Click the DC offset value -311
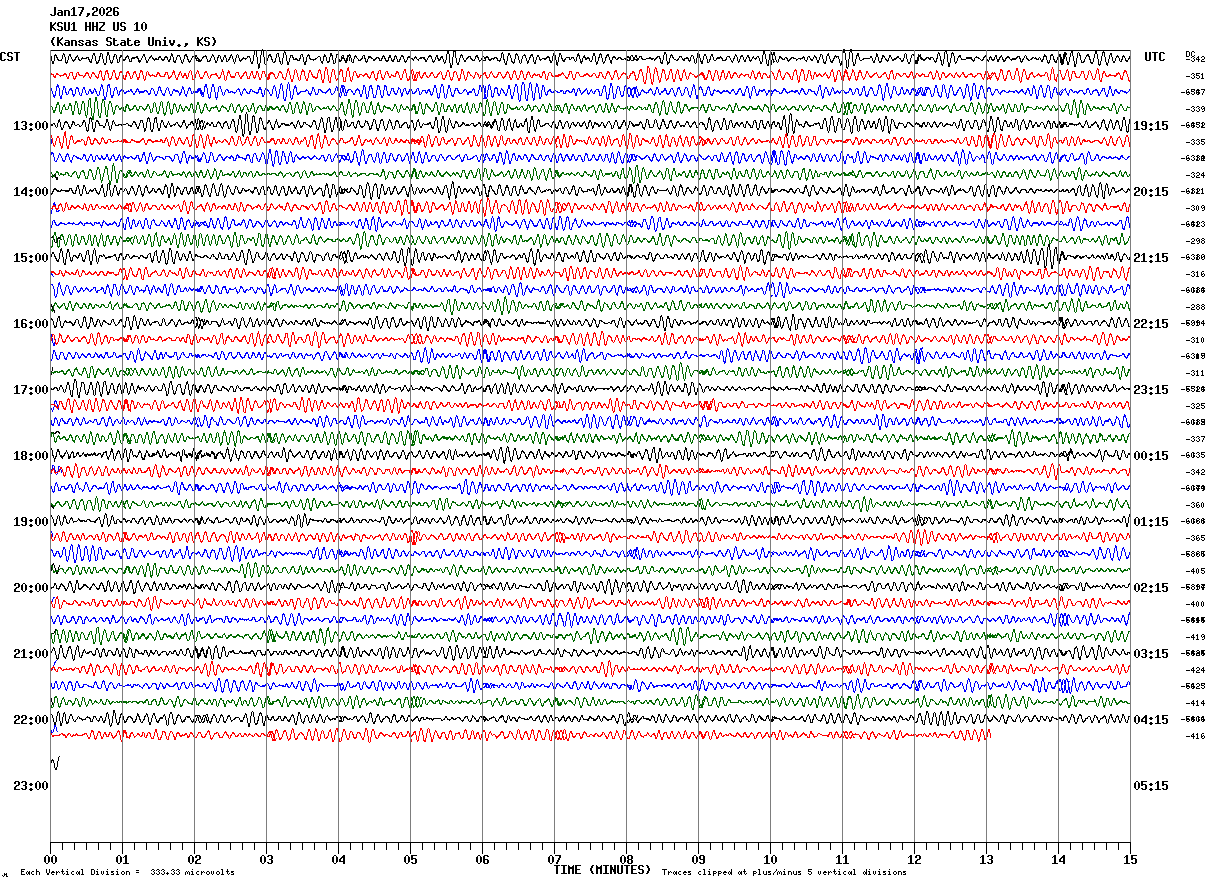1210x886 pixels. (x=1195, y=373)
